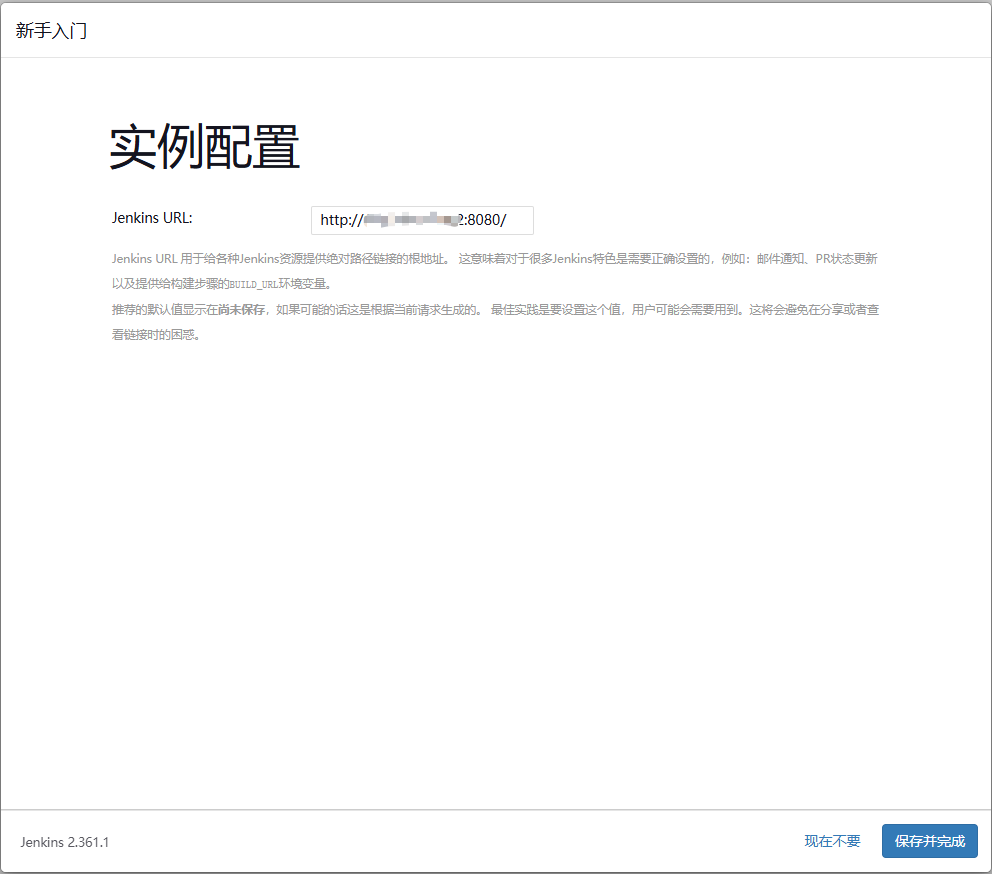
Task: Click the Jenkins URL input field
Action: point(422,220)
